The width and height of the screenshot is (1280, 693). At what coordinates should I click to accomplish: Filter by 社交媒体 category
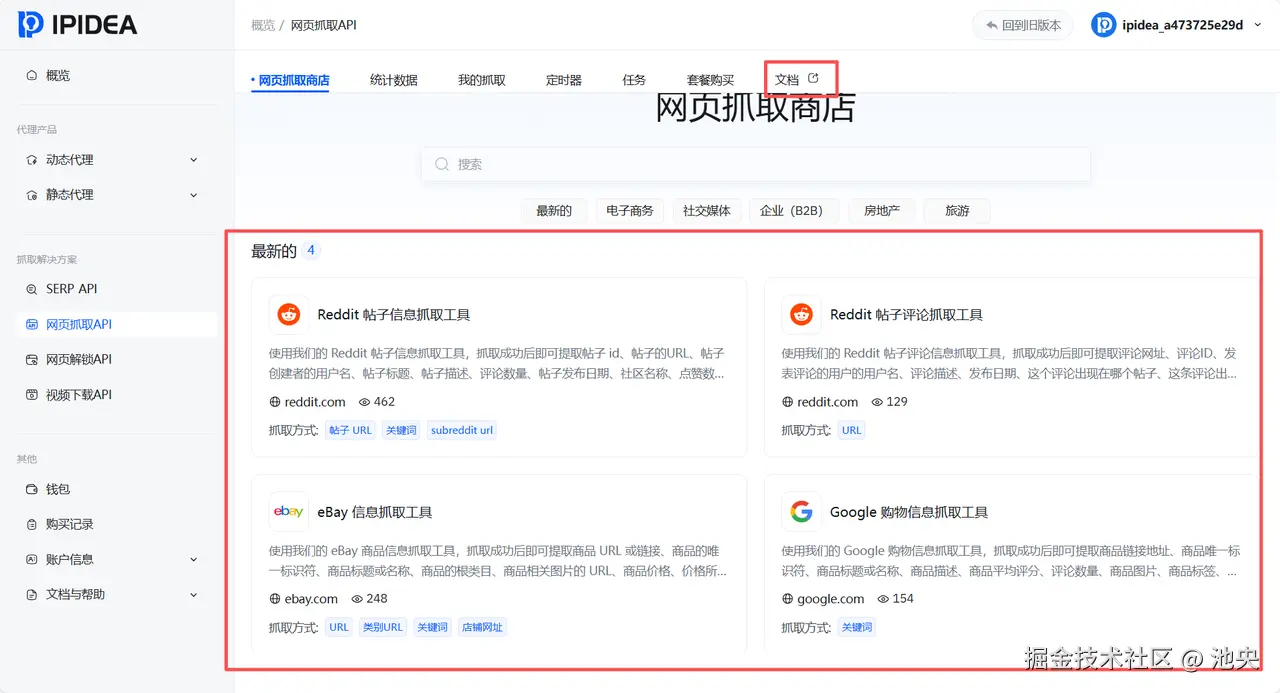click(707, 211)
